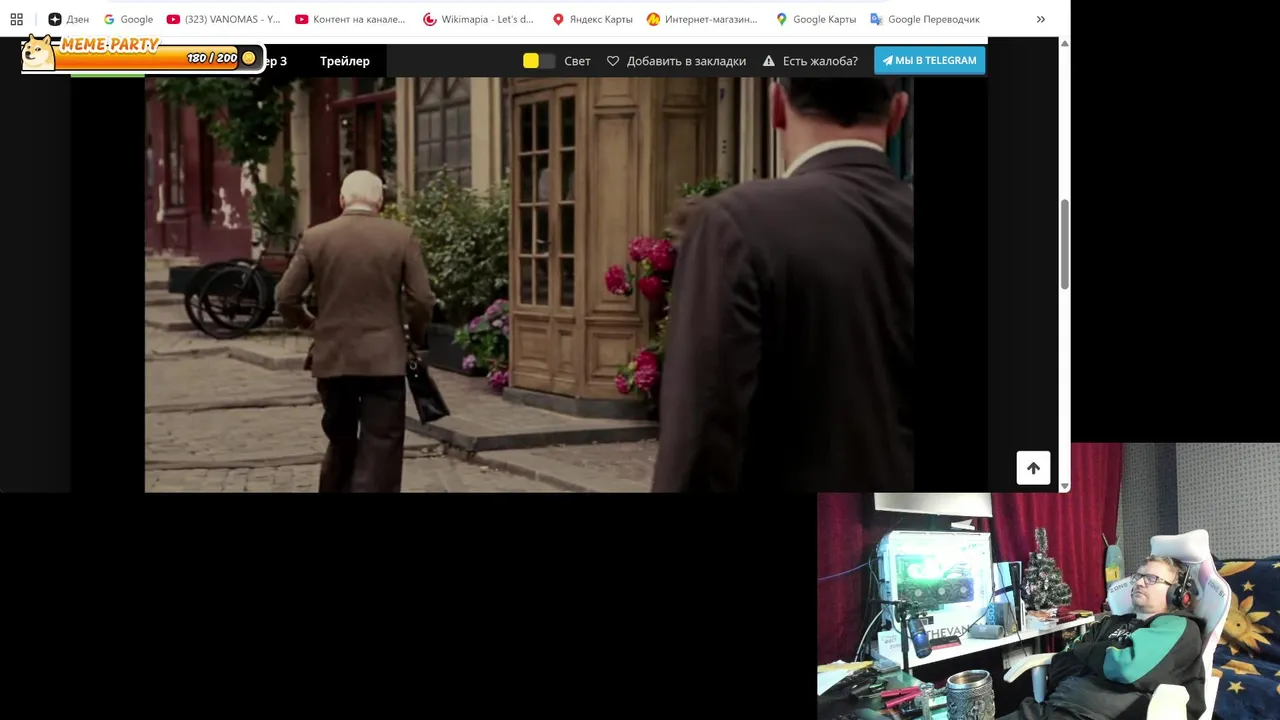The width and height of the screenshot is (1280, 720).
Task: Click the Есть жалоба? report link
Action: click(811, 61)
